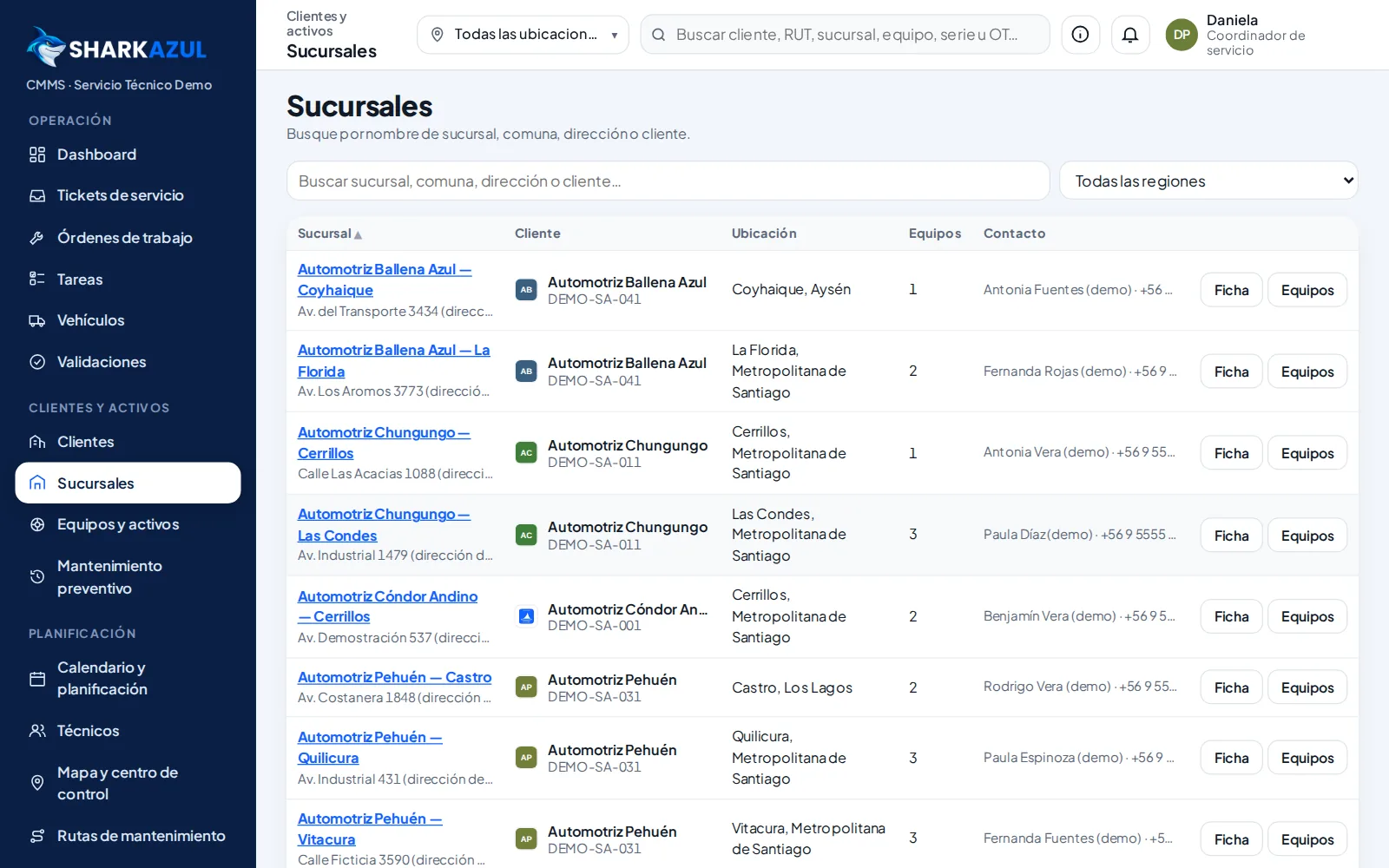Open the notifications bell icon
The image size is (1389, 868).
click(1130, 35)
